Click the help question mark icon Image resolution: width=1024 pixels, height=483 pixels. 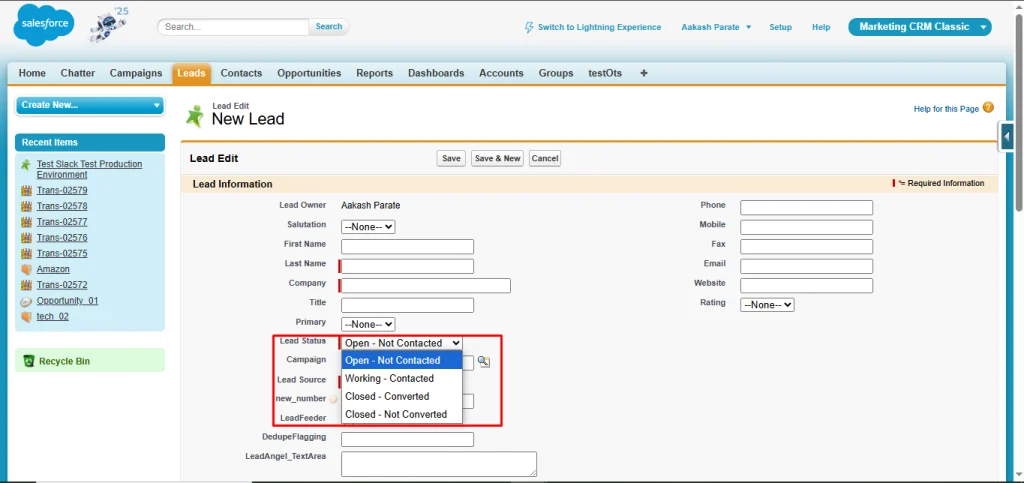pyautogui.click(x=988, y=108)
